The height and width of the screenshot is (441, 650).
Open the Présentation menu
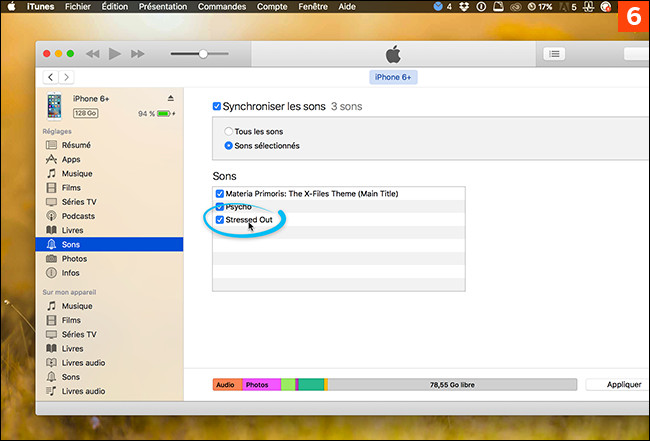pyautogui.click(x=162, y=6)
